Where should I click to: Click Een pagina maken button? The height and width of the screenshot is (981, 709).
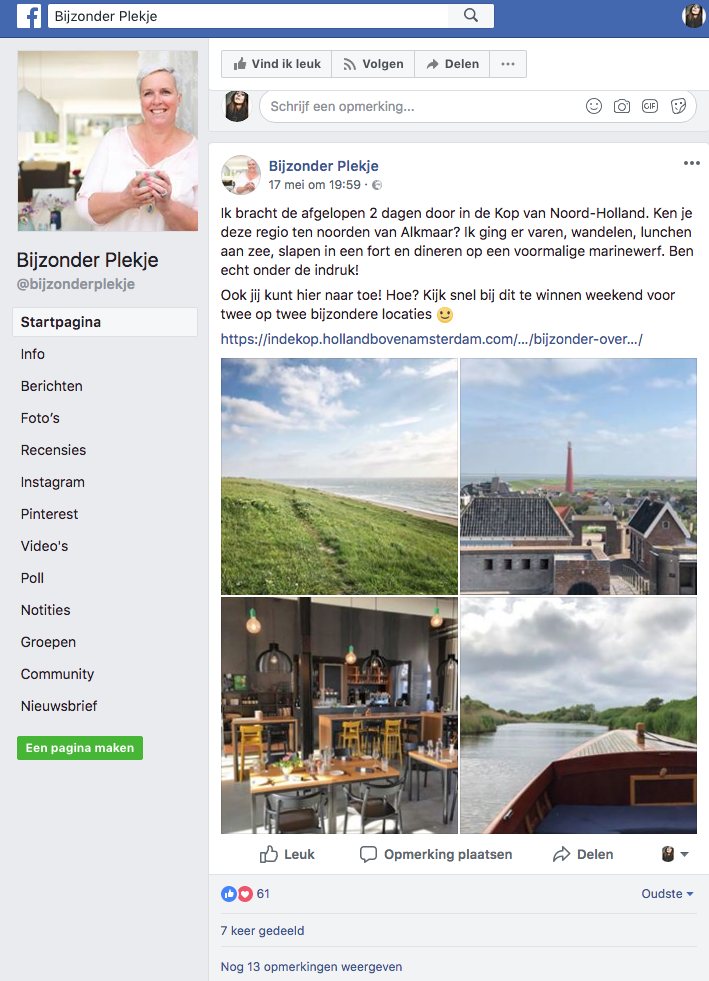point(79,748)
